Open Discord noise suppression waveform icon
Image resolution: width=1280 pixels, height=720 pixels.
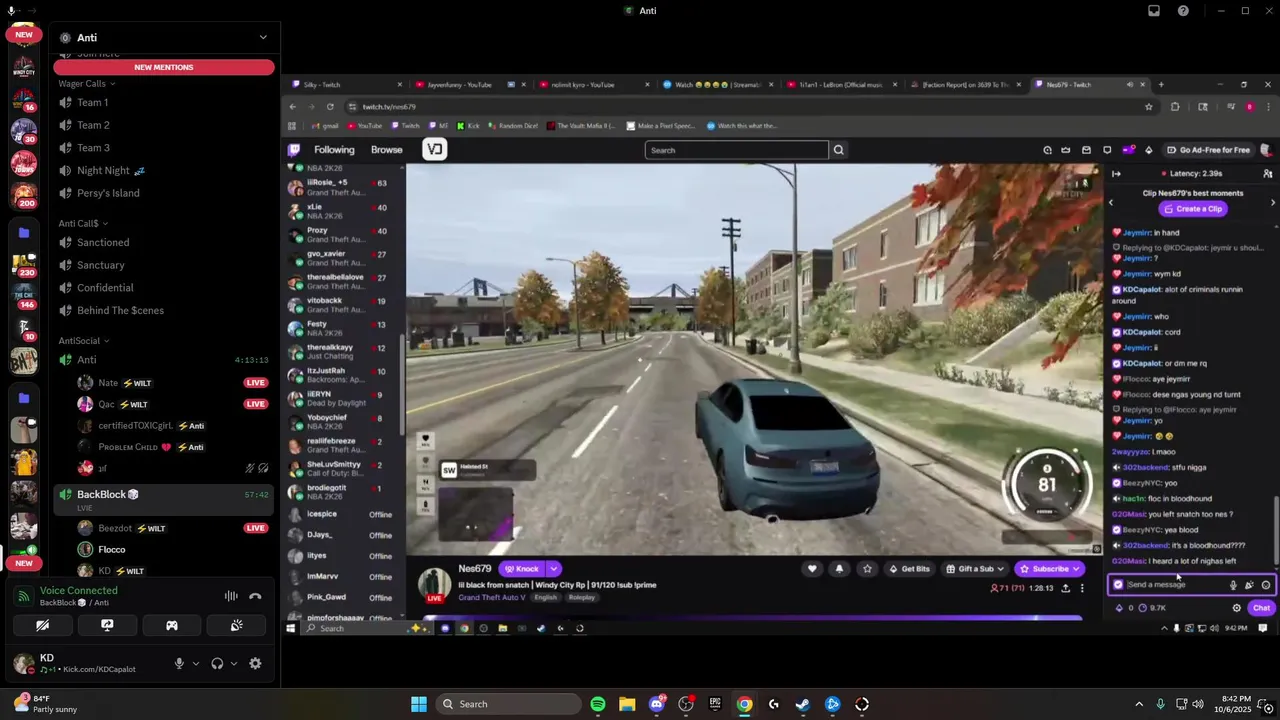[231, 596]
